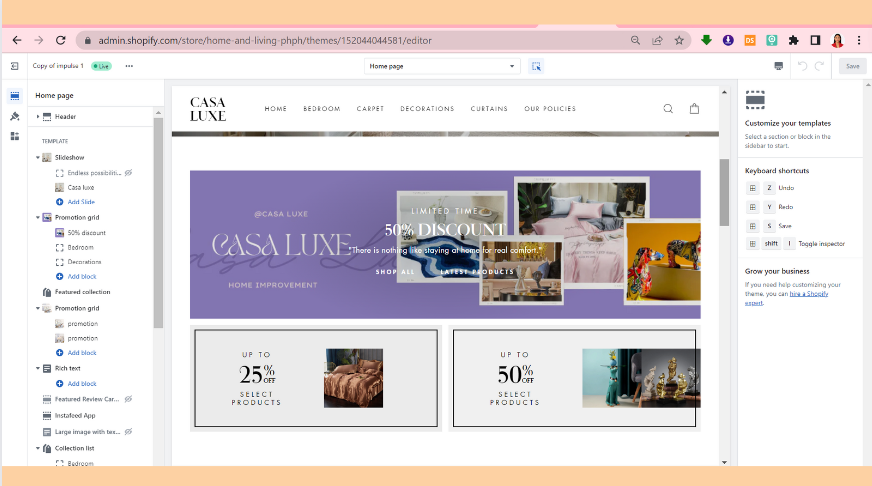This screenshot has height=486, width=872.
Task: Click Add block under Rich text
Action: [76, 384]
